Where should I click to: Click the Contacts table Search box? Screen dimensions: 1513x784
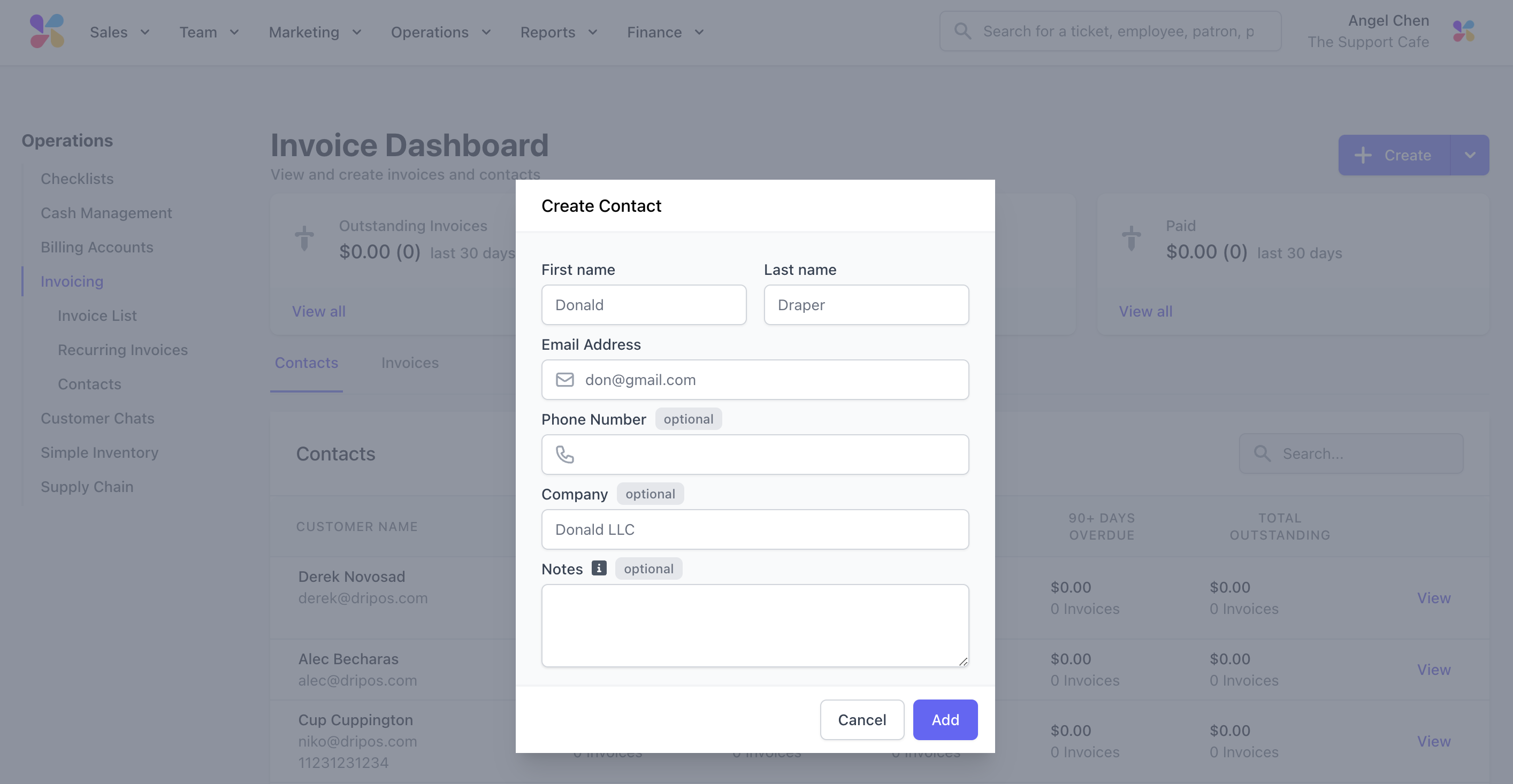click(1351, 454)
